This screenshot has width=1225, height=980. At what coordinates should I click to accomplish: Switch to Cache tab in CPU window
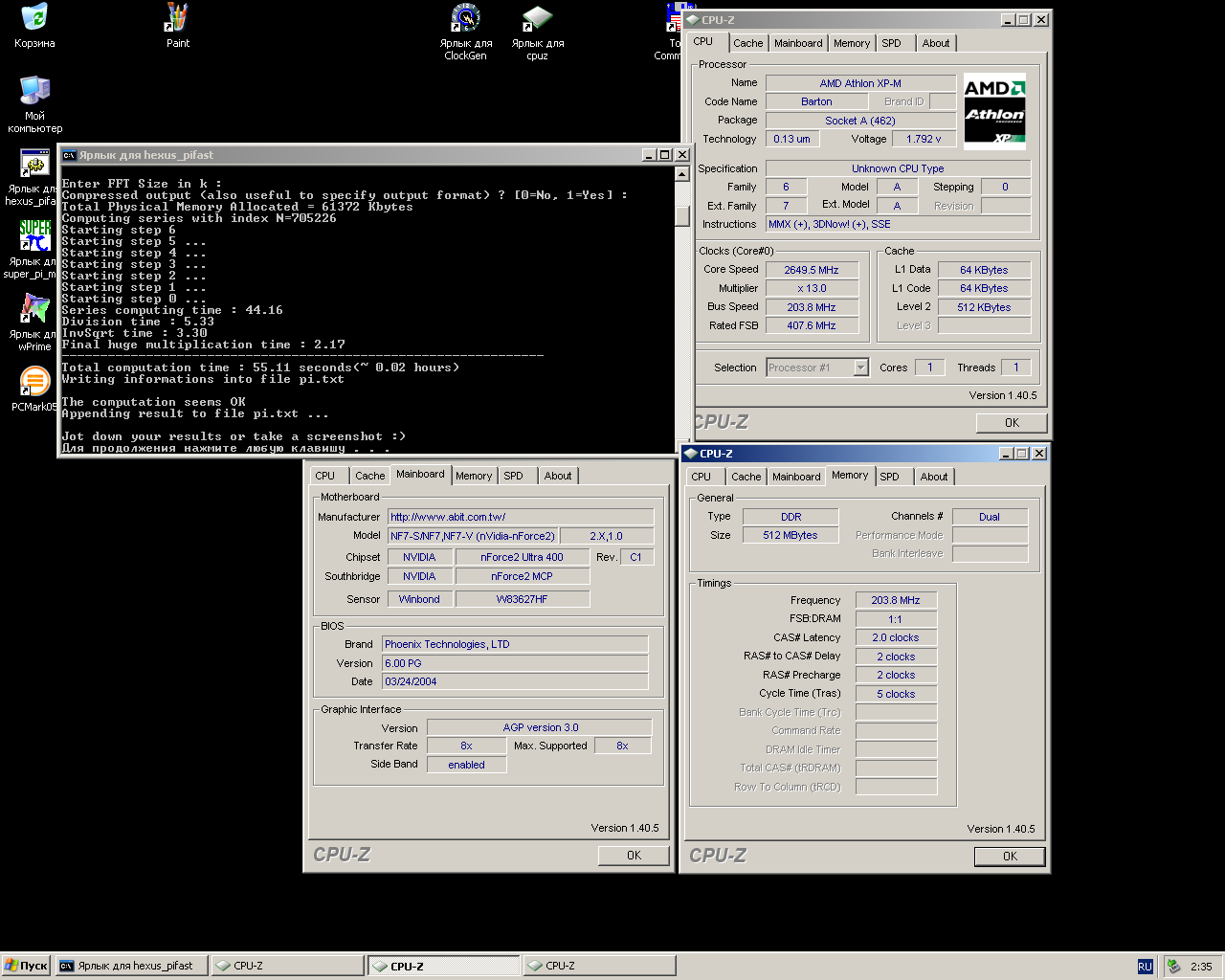point(748,43)
